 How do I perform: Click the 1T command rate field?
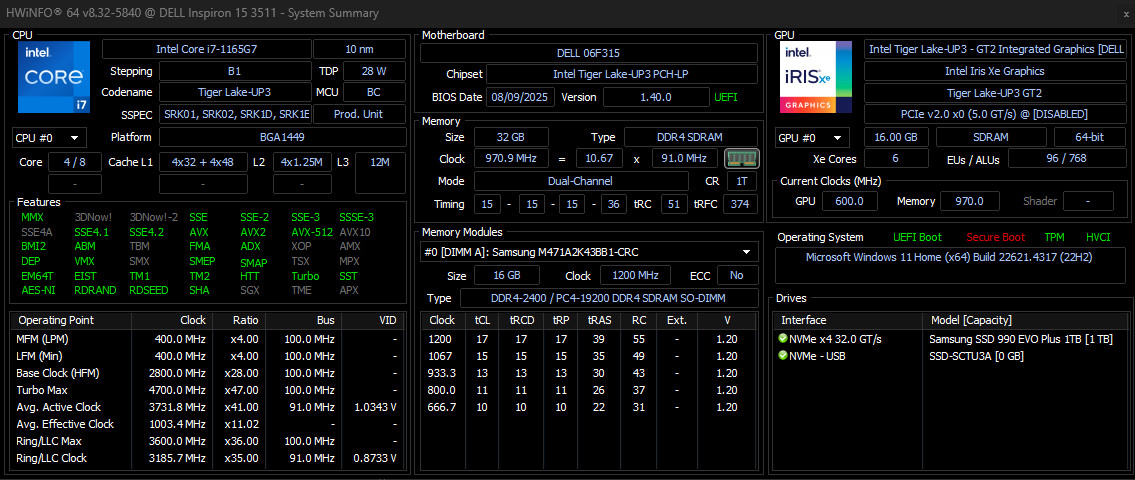click(741, 181)
